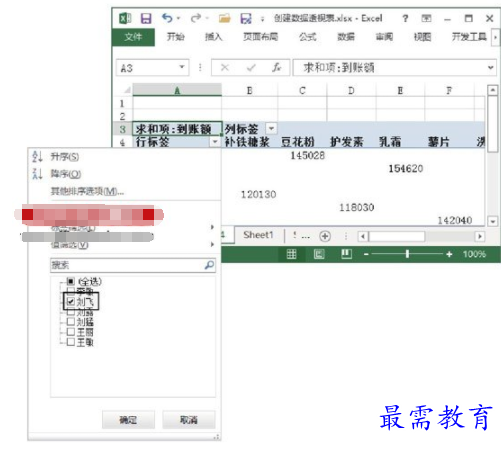Switch to the 审阅 ribbon tab
This screenshot has width=501, height=449.
tap(384, 37)
